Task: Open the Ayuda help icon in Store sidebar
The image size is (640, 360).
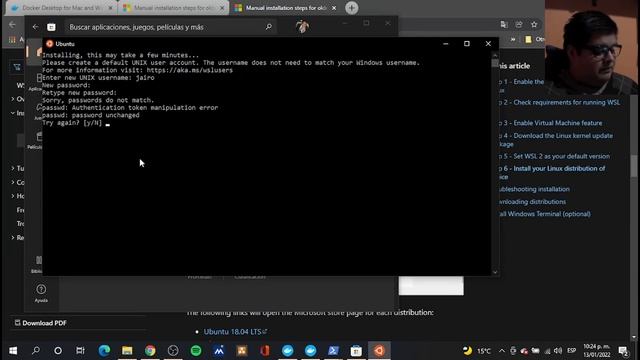Action: coord(41,293)
